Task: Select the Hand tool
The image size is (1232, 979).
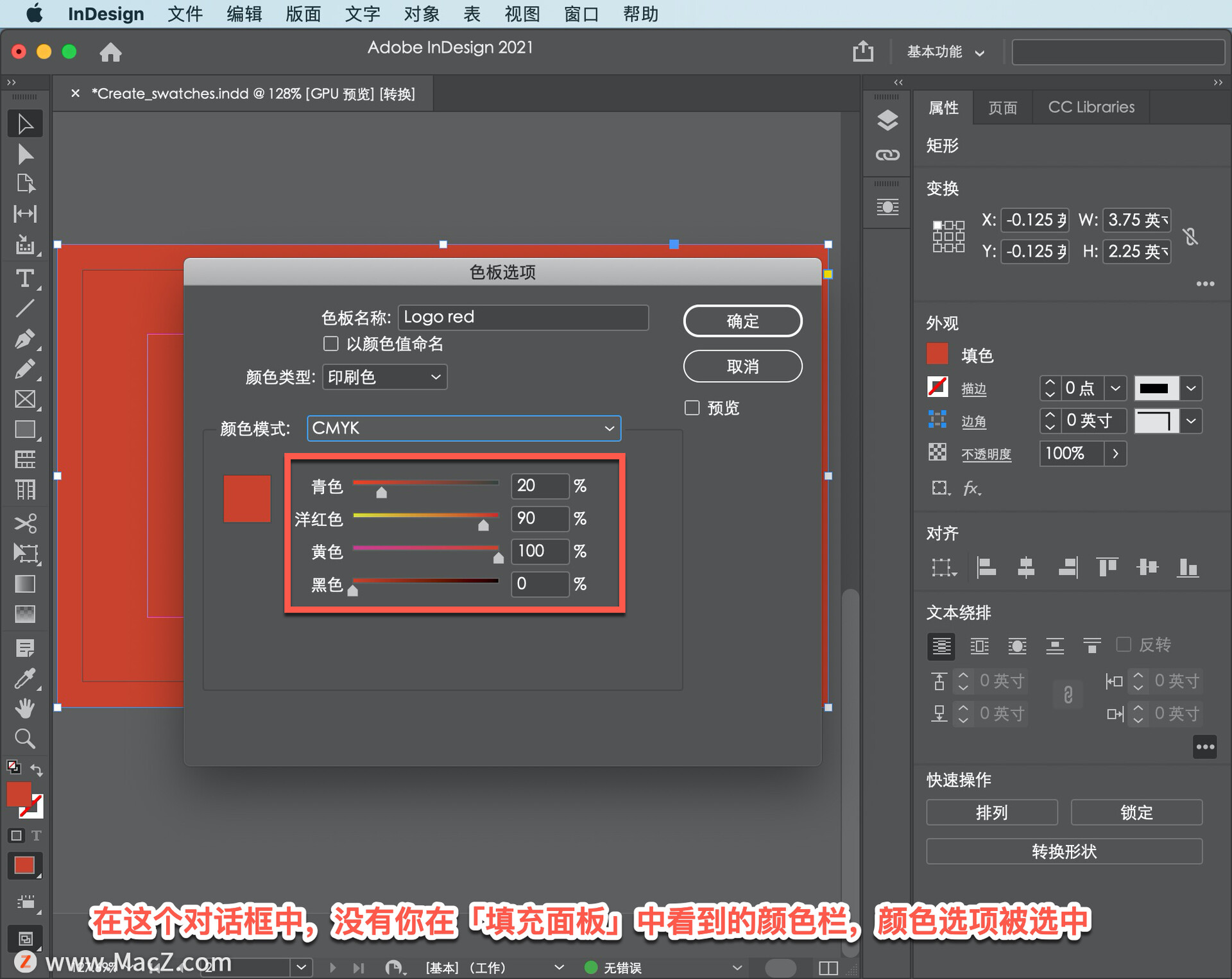Action: 24,709
